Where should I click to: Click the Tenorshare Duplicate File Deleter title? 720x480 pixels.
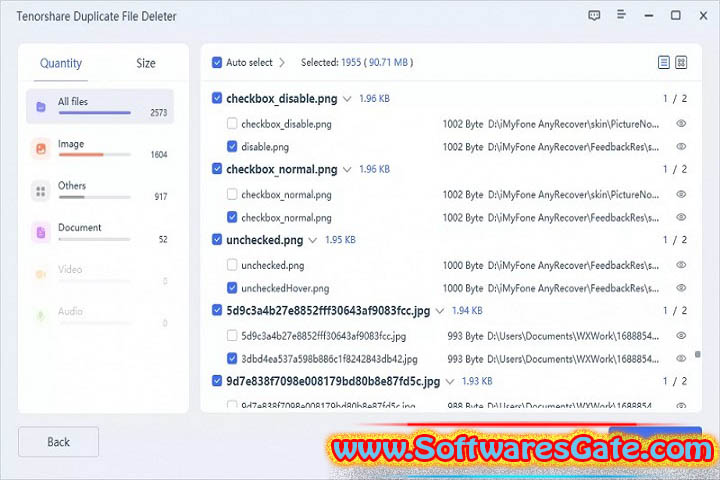pyautogui.click(x=96, y=17)
